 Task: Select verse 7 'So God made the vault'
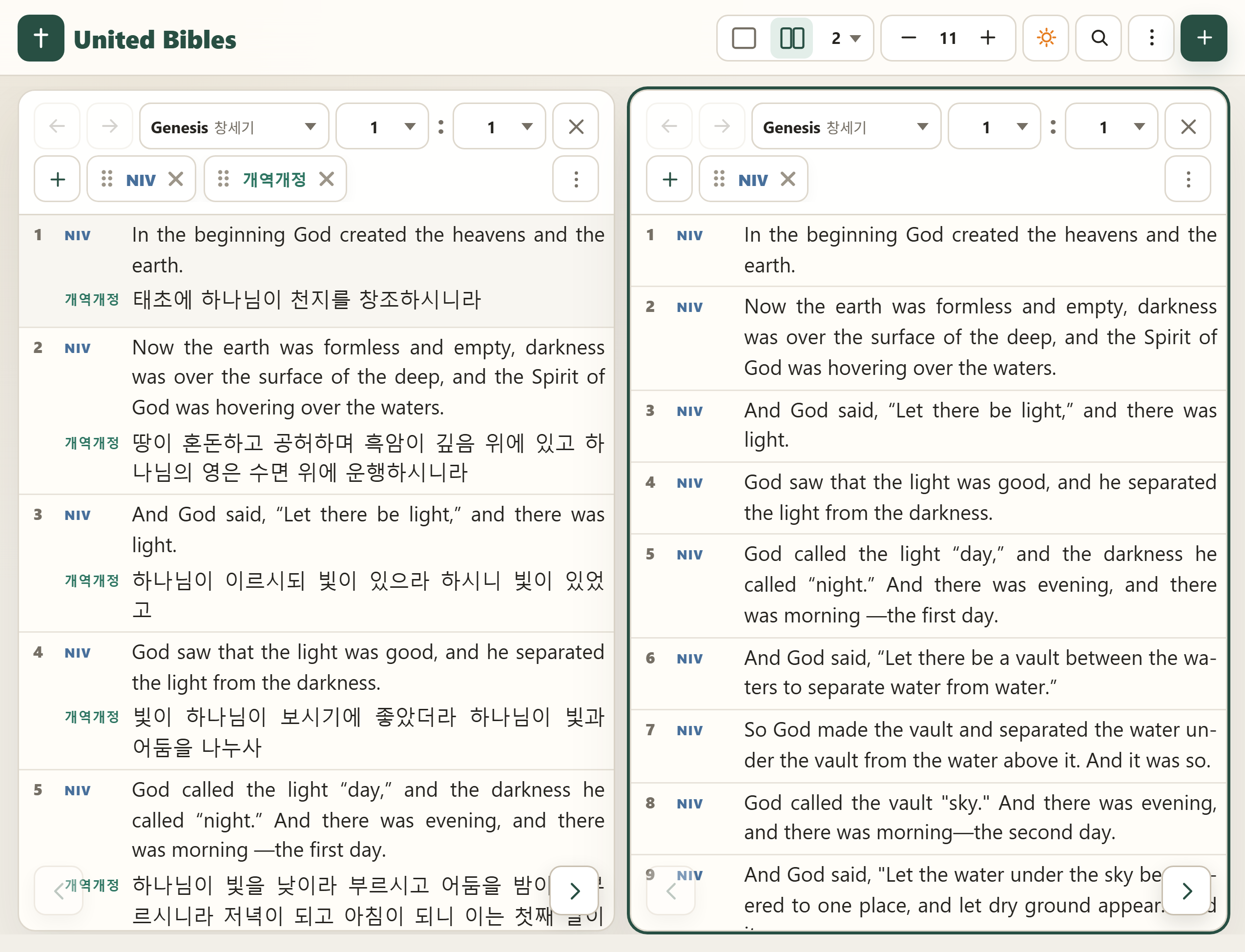tap(980, 745)
